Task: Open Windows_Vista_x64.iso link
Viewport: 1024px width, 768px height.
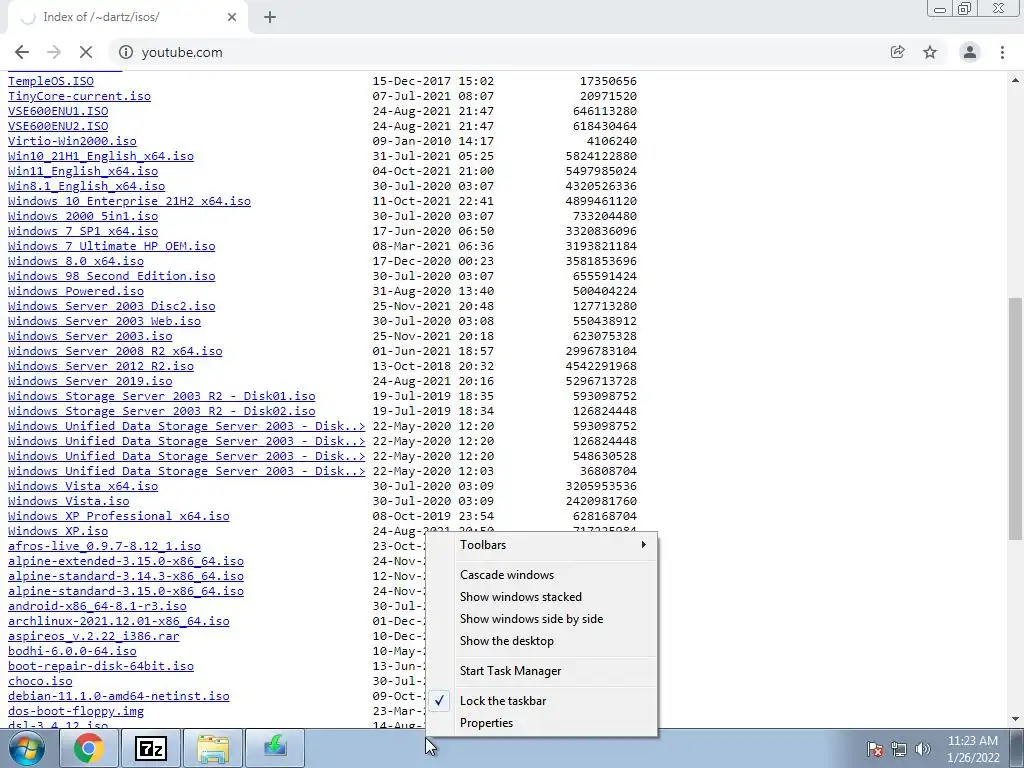Action: pos(83,487)
